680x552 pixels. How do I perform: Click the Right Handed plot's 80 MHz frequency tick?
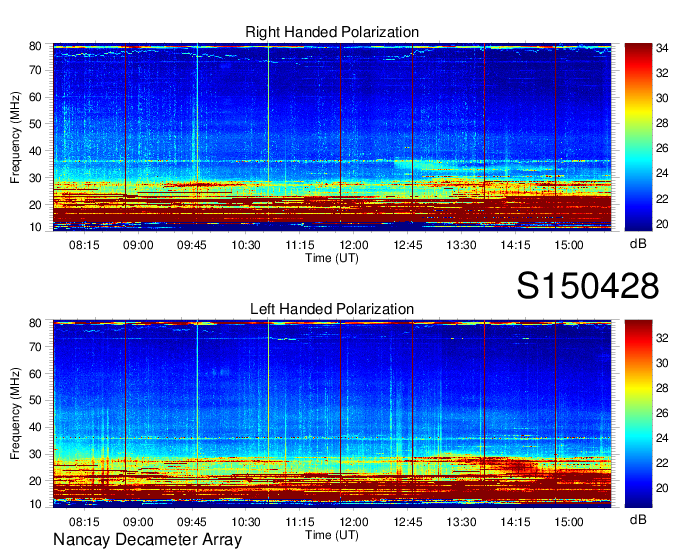pos(35,46)
